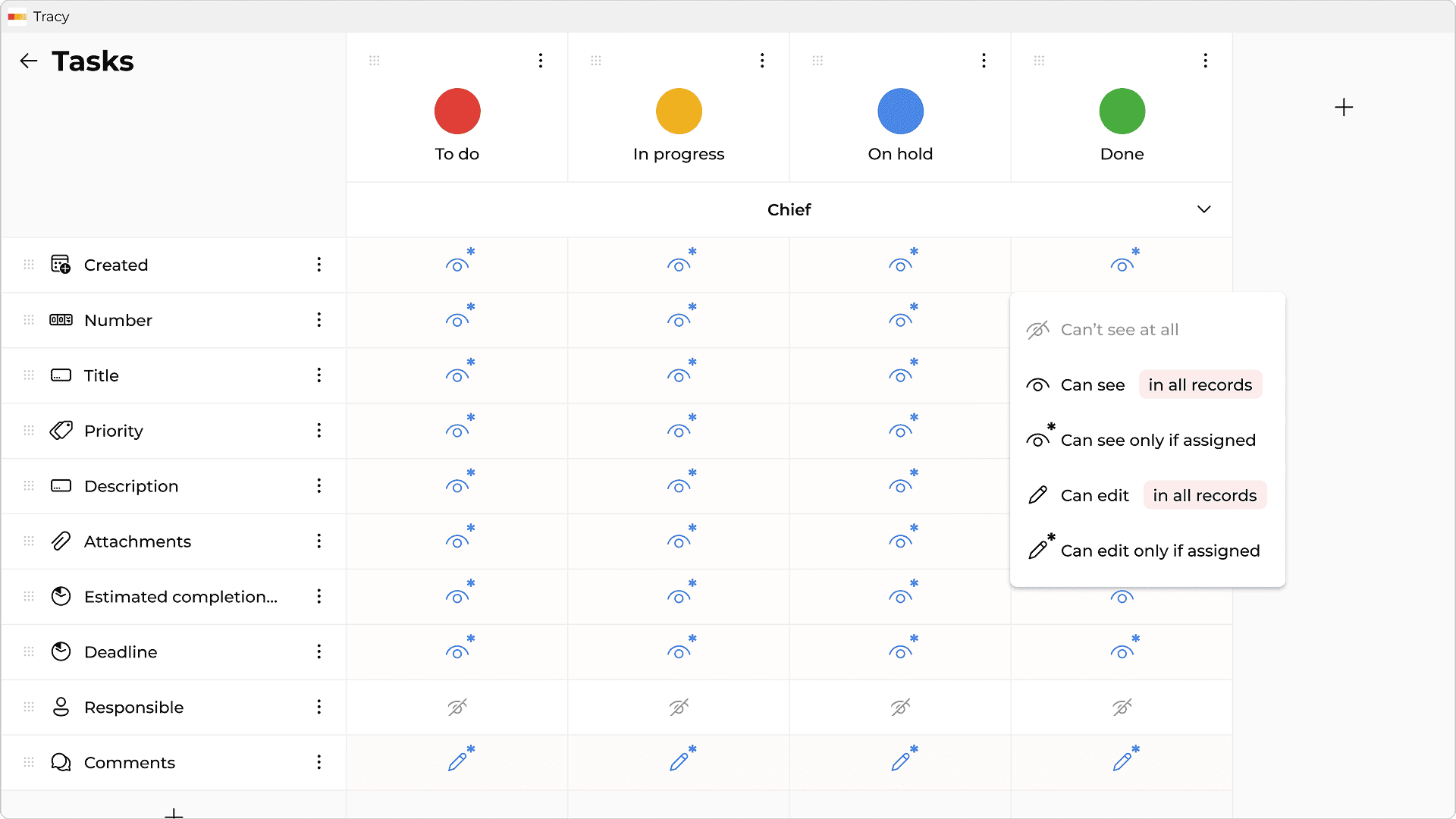Click the Attachments paperclip icon
The image size is (1456, 819).
61,541
